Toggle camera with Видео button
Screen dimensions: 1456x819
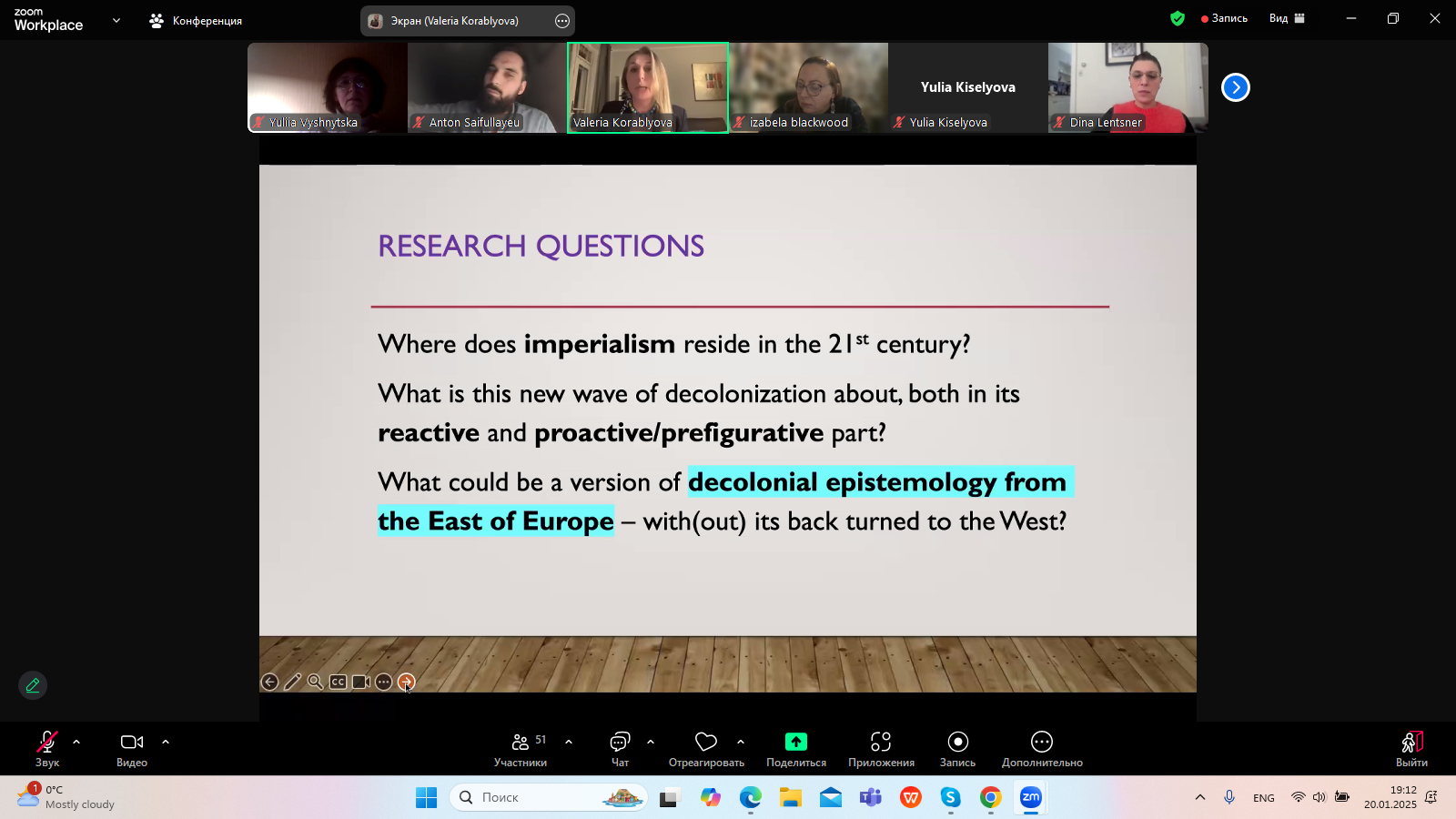(x=132, y=742)
